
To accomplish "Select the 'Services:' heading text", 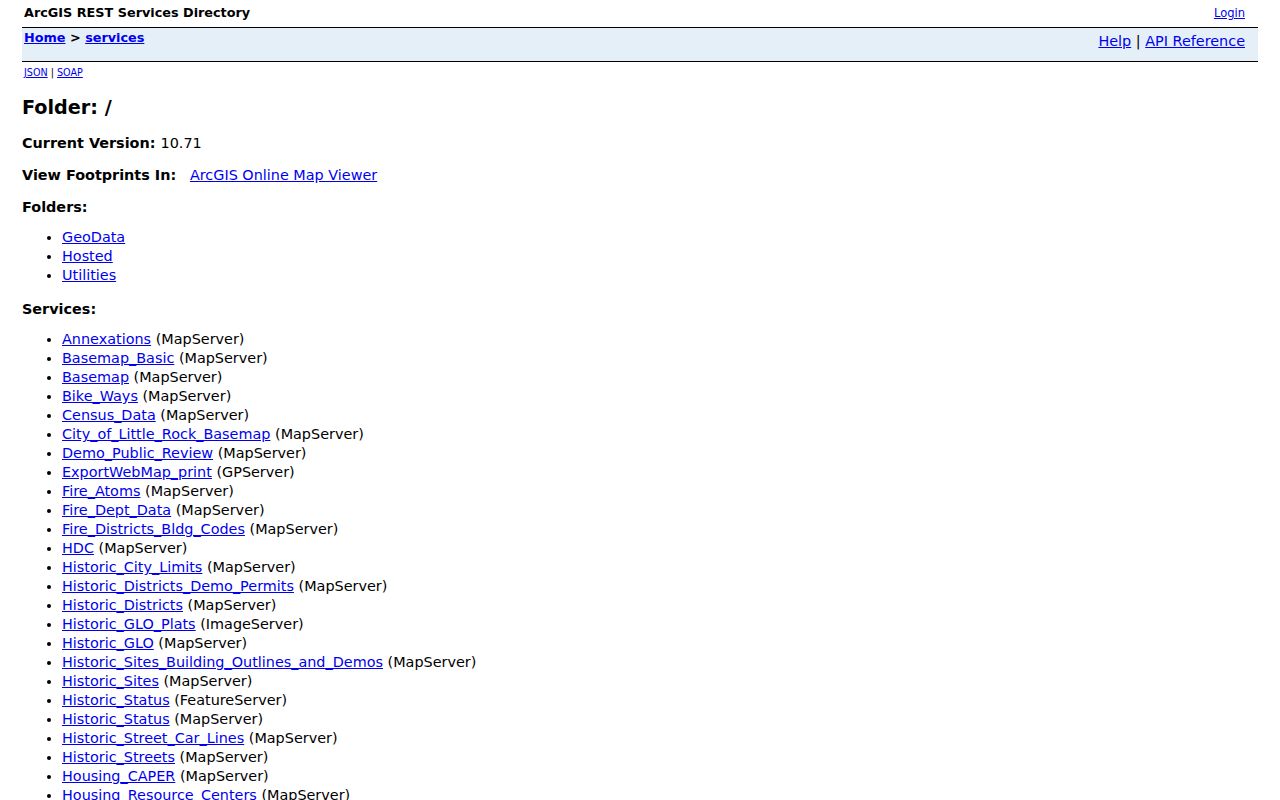I will click(59, 309).
